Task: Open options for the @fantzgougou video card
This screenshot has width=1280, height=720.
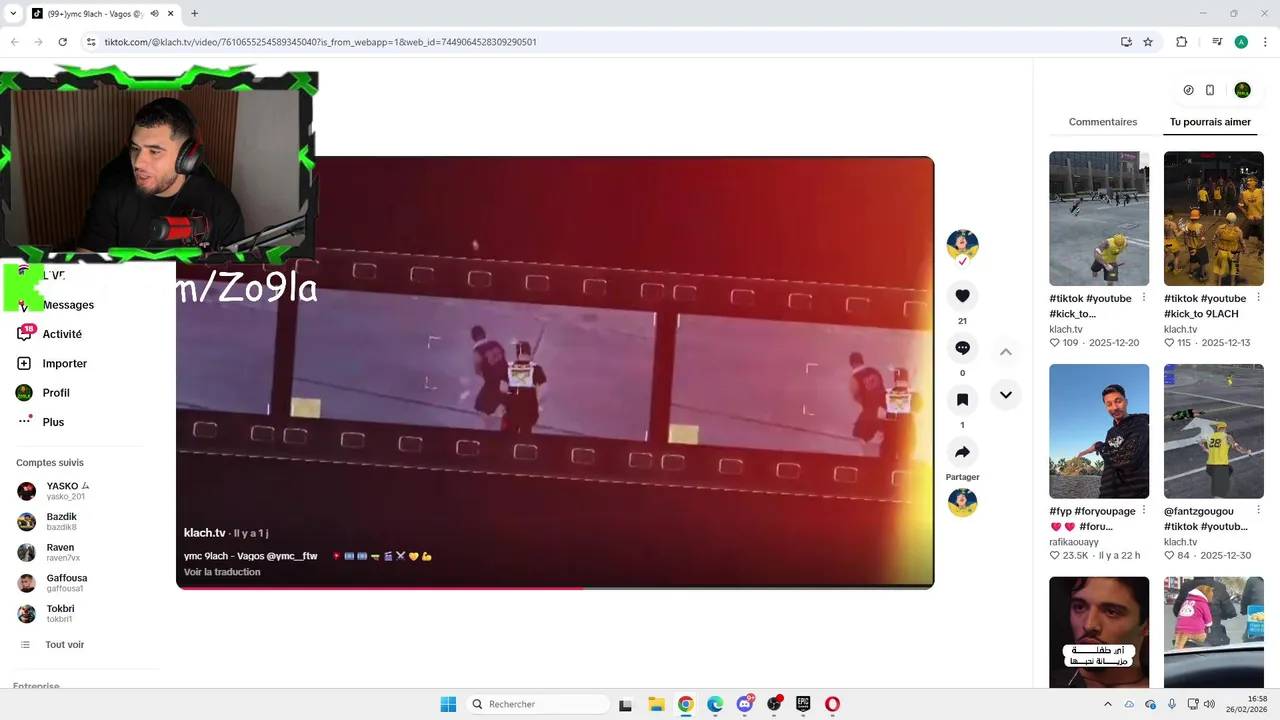Action: 1259,511
